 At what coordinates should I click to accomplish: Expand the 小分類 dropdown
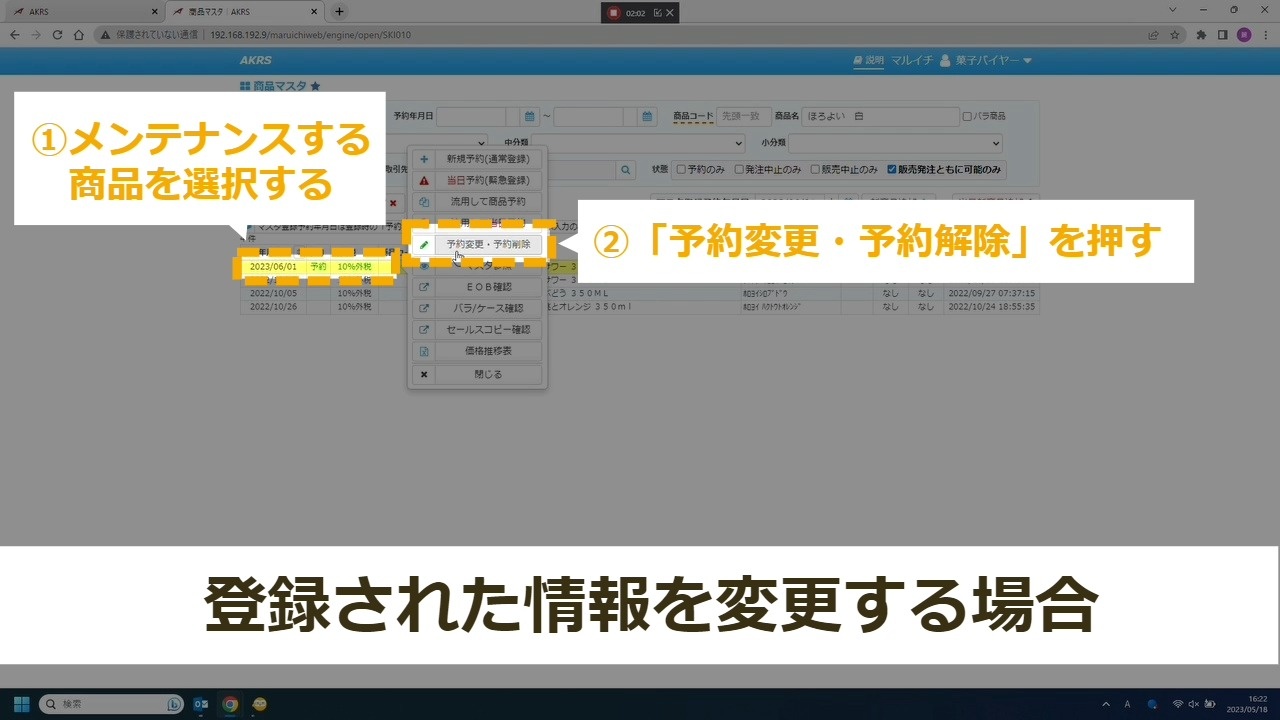(x=895, y=144)
